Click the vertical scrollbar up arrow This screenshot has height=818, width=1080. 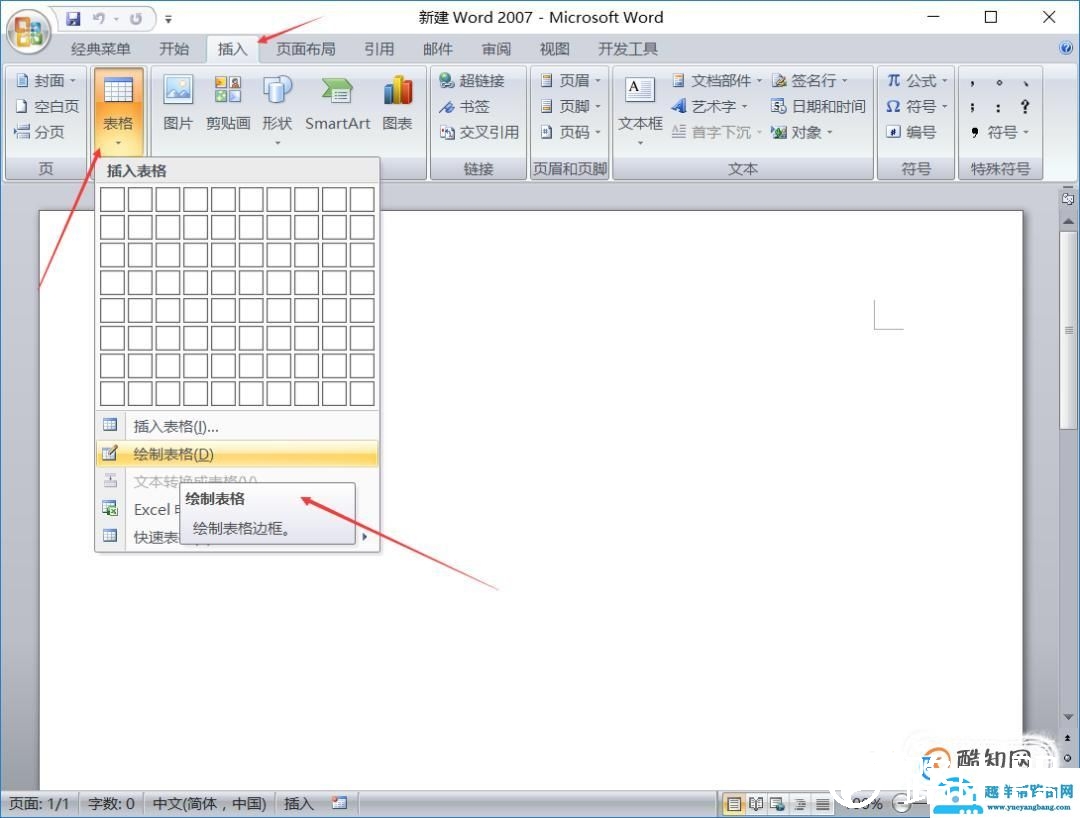tap(1068, 221)
